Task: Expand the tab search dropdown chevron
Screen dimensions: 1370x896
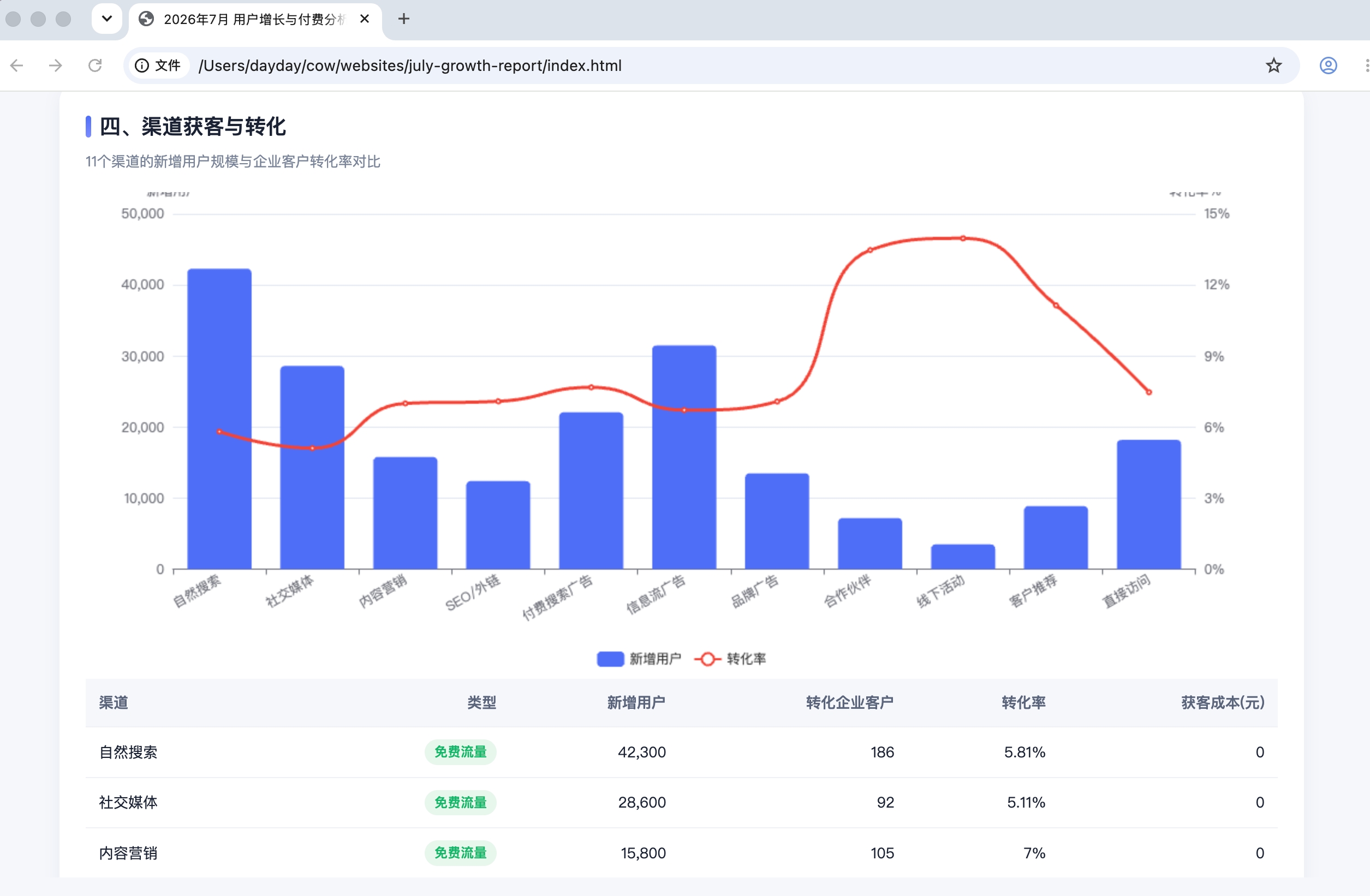Action: pos(106,19)
